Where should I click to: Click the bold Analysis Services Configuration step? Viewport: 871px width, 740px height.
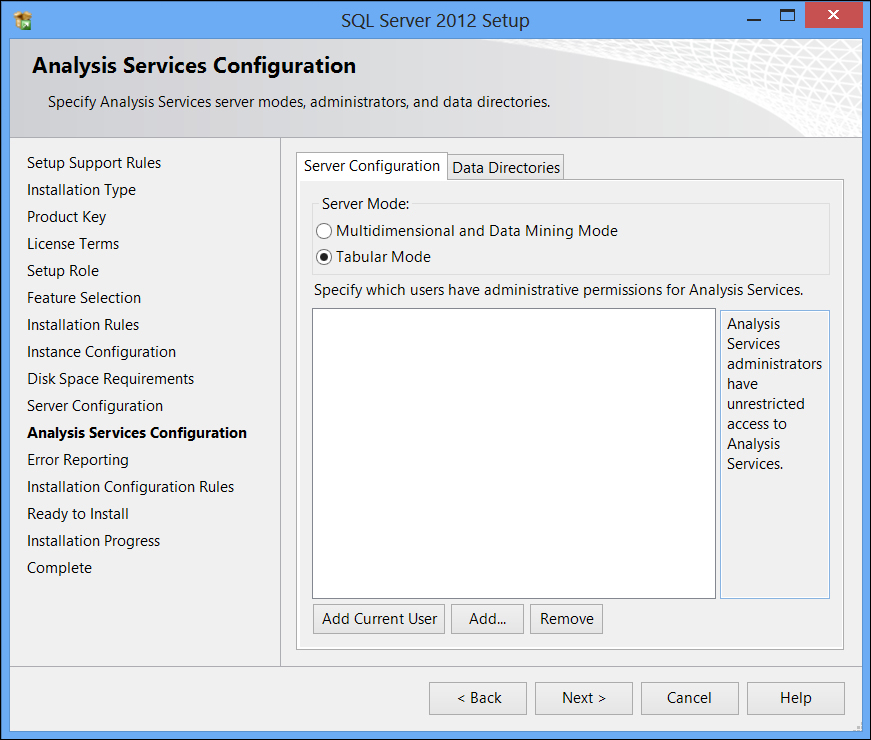click(137, 433)
